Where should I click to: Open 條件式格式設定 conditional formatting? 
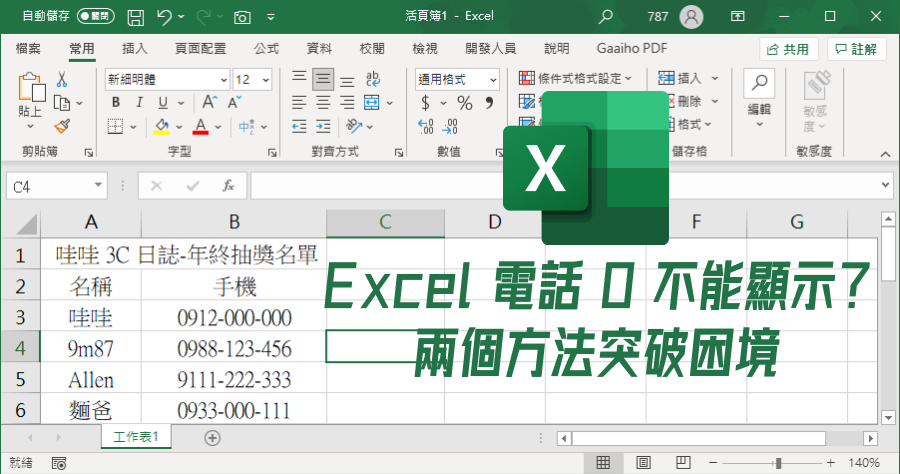575,79
